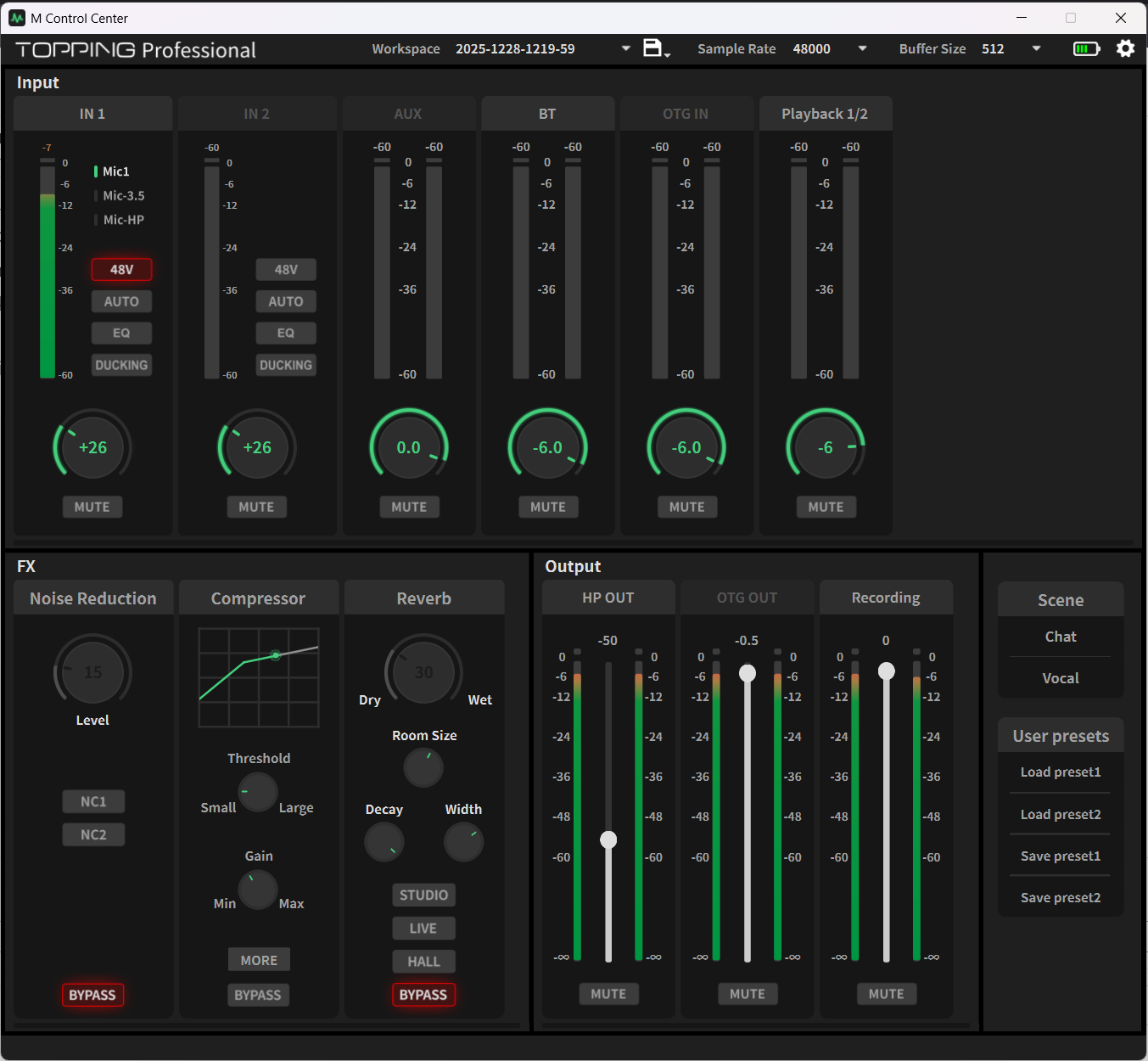Viewport: 1148px width, 1061px height.
Task: Enable DUCKING on IN 1
Action: [x=122, y=365]
